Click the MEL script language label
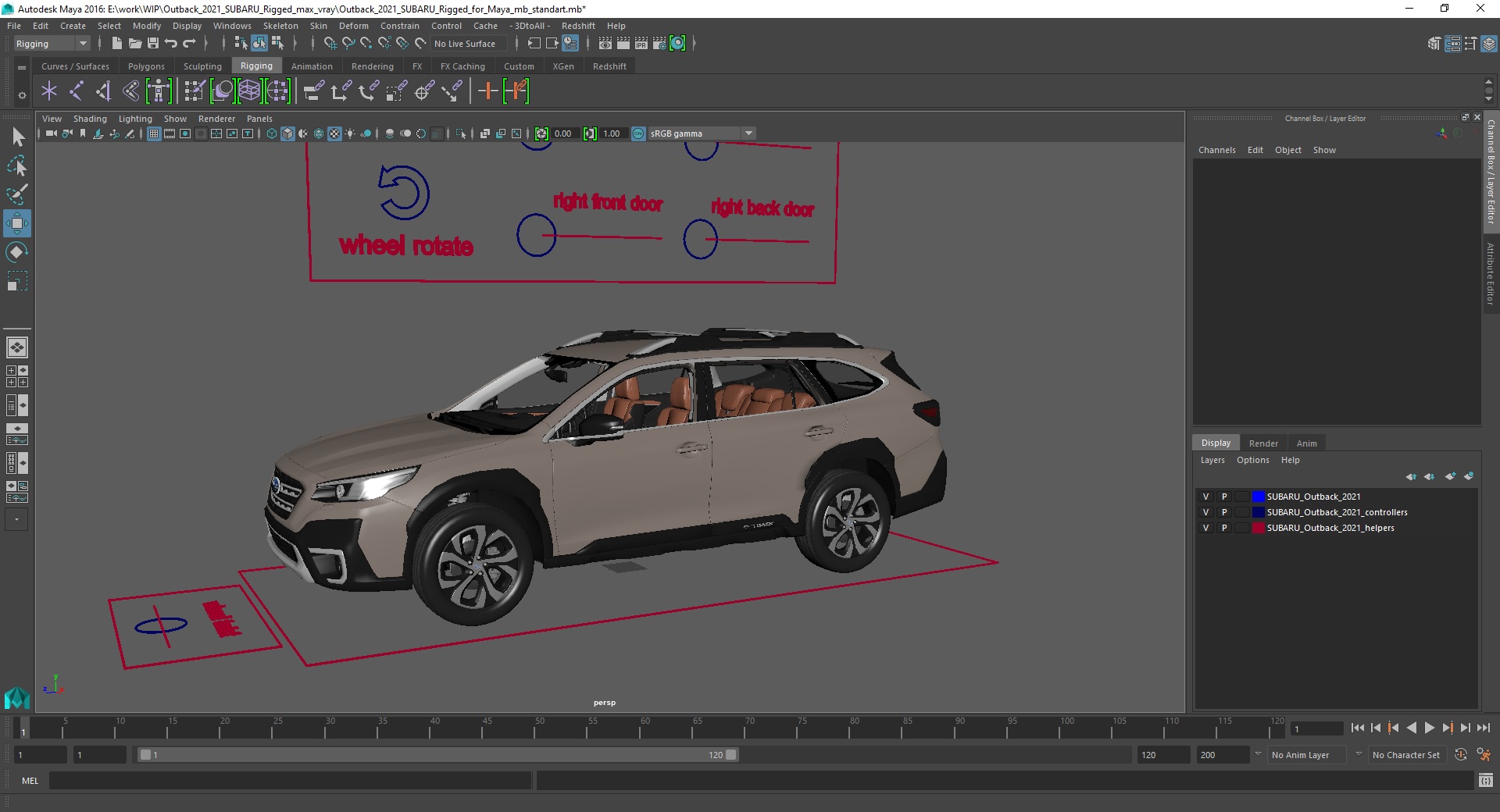 click(30, 781)
